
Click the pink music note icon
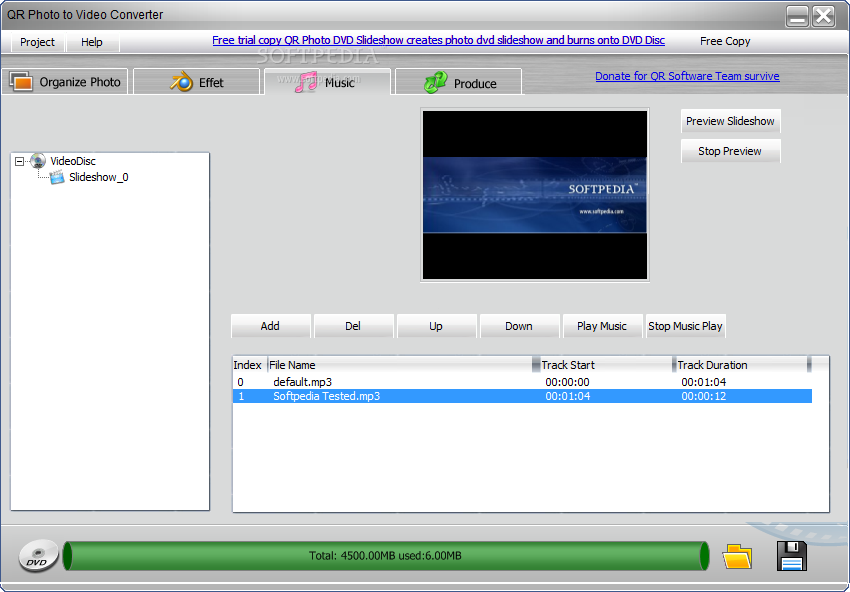point(306,82)
